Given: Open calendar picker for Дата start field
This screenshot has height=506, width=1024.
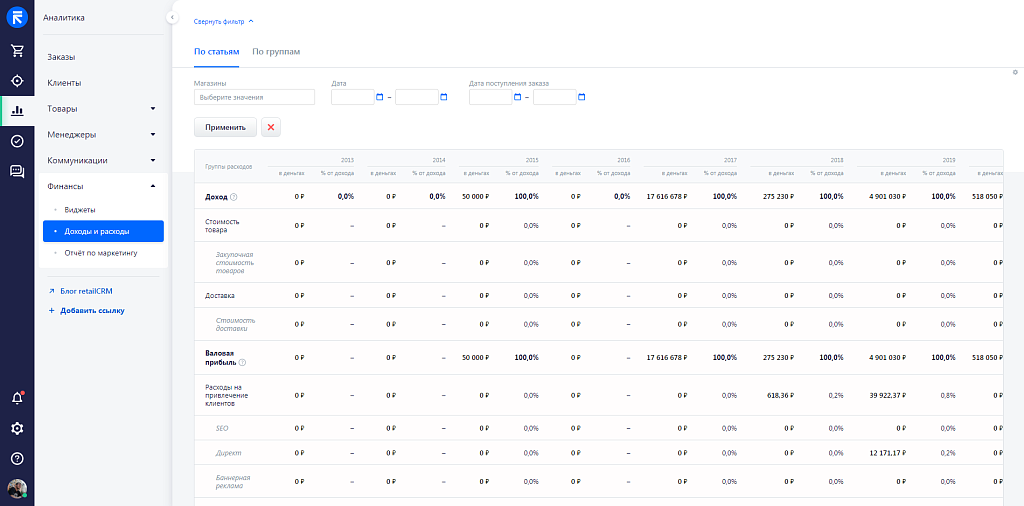Looking at the screenshot, I should coord(379,97).
